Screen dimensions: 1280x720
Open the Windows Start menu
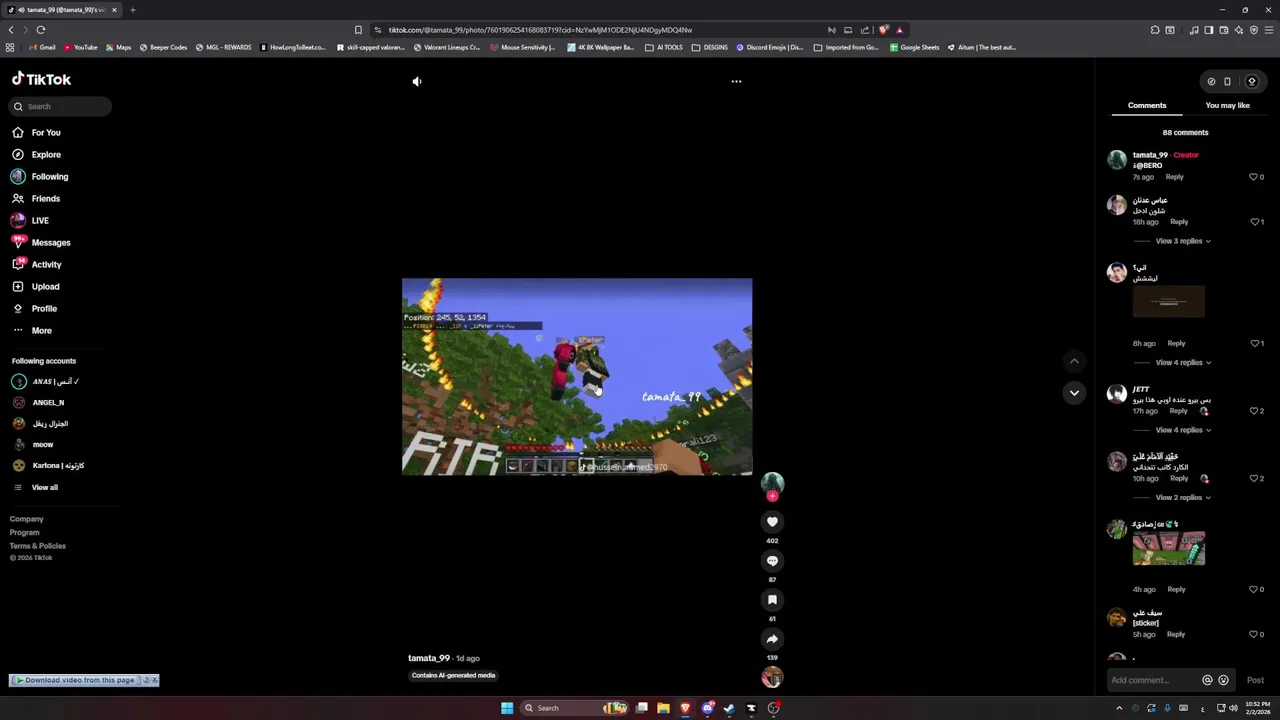pos(507,708)
